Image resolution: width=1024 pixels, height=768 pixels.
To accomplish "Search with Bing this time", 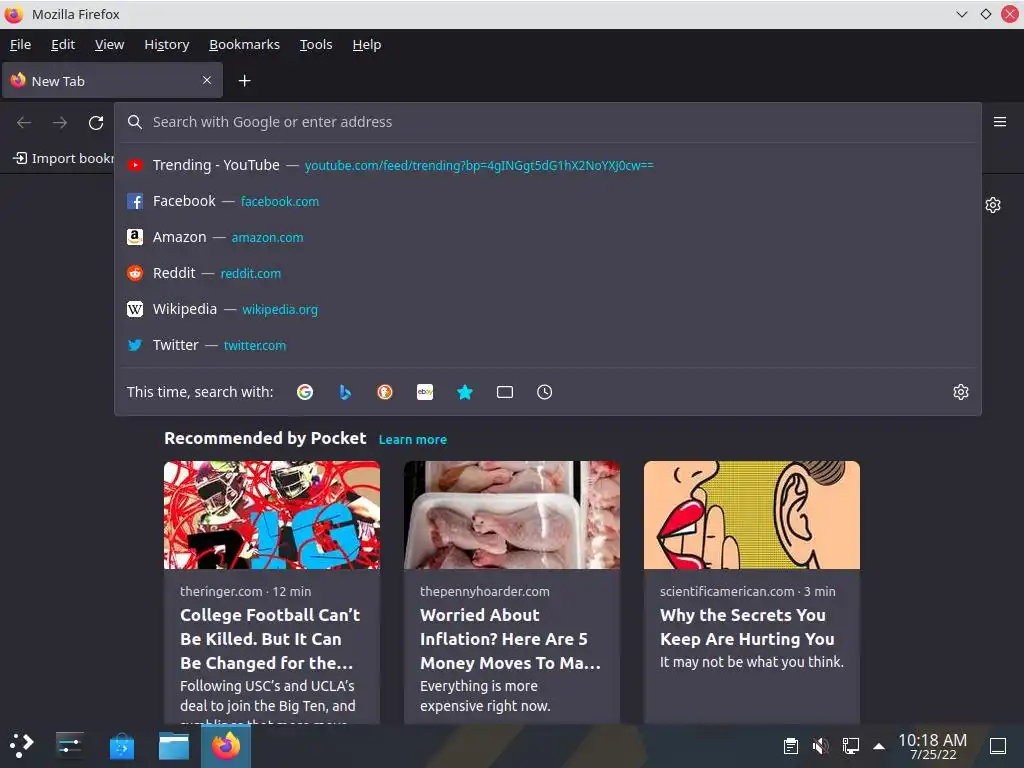I will coord(345,392).
